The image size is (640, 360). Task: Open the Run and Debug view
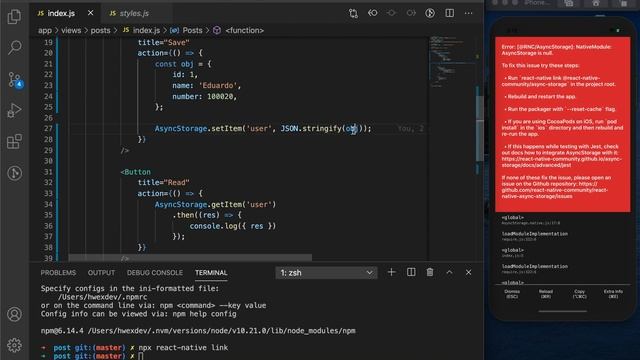tap(14, 110)
